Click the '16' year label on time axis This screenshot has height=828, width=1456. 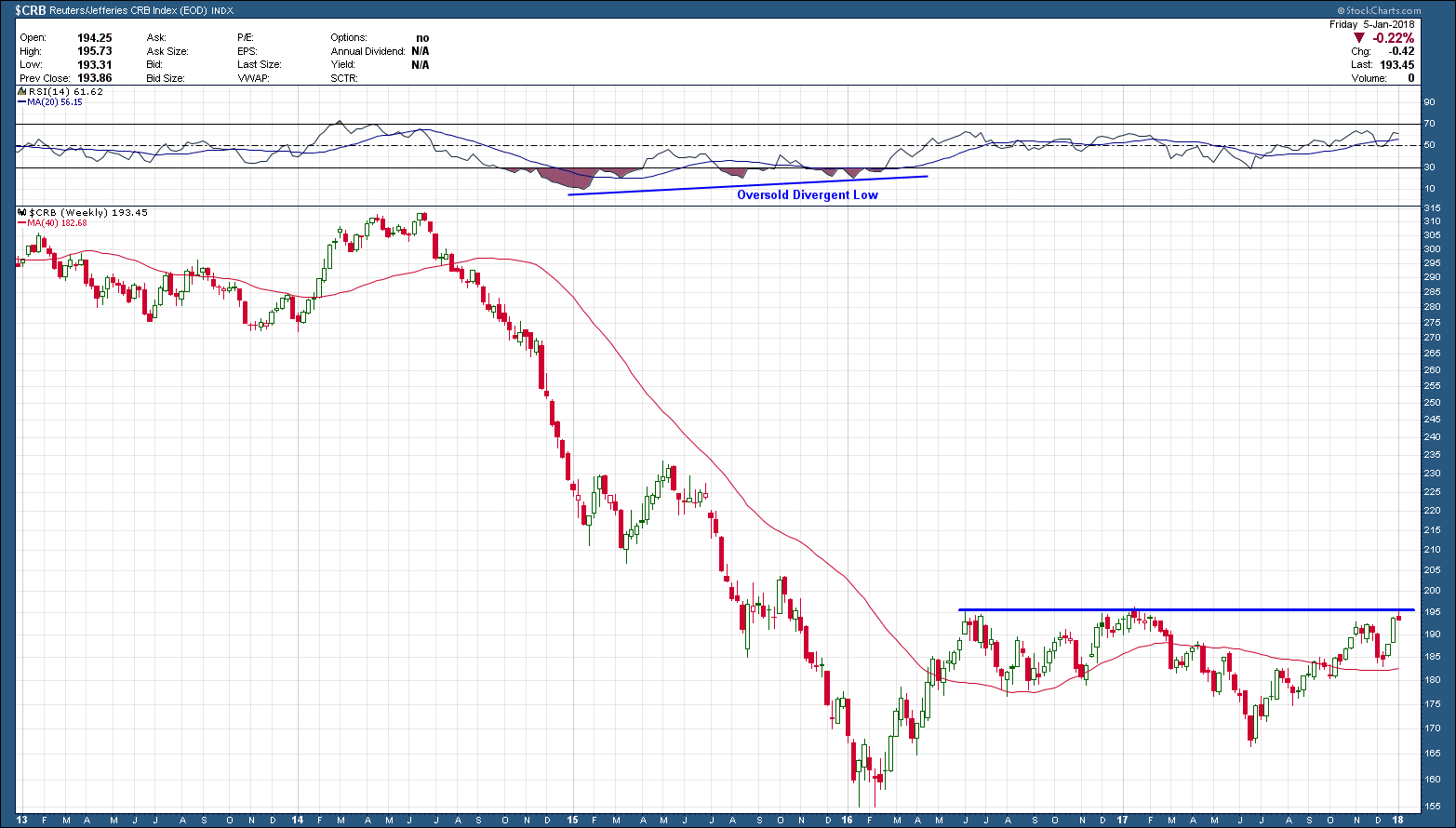point(847,821)
